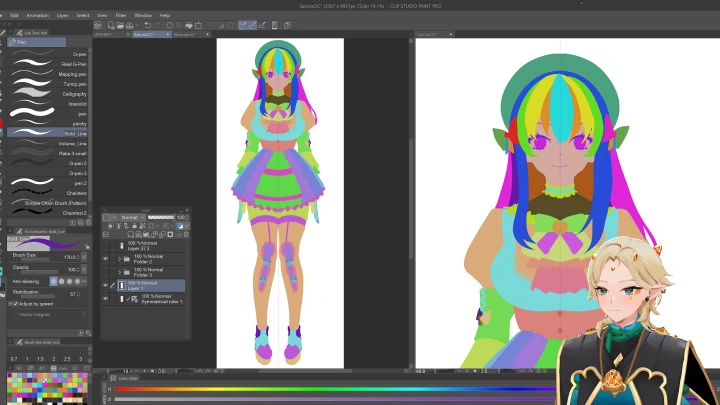Screen dimensions: 720x405
Task: Toggle the Lock Layer icon
Action: click(x=135, y=226)
